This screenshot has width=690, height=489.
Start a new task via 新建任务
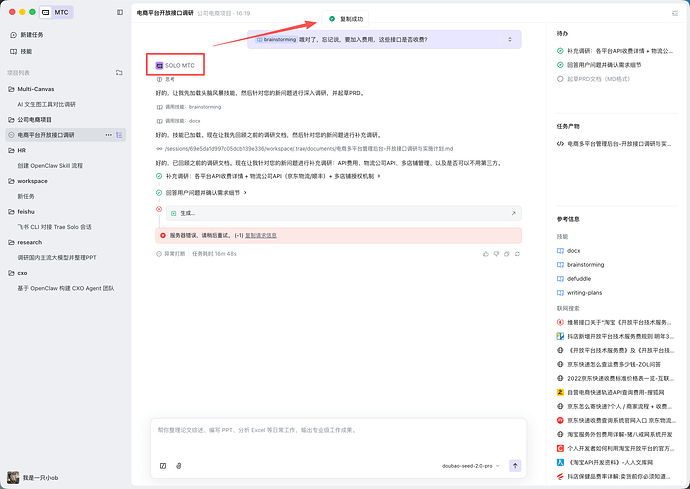(26, 35)
